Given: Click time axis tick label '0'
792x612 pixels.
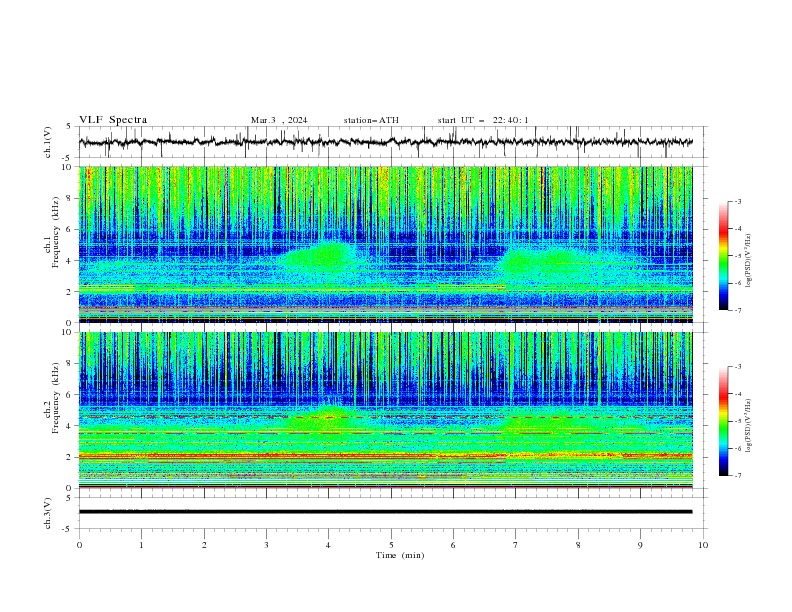Looking at the screenshot, I should coord(79,545).
